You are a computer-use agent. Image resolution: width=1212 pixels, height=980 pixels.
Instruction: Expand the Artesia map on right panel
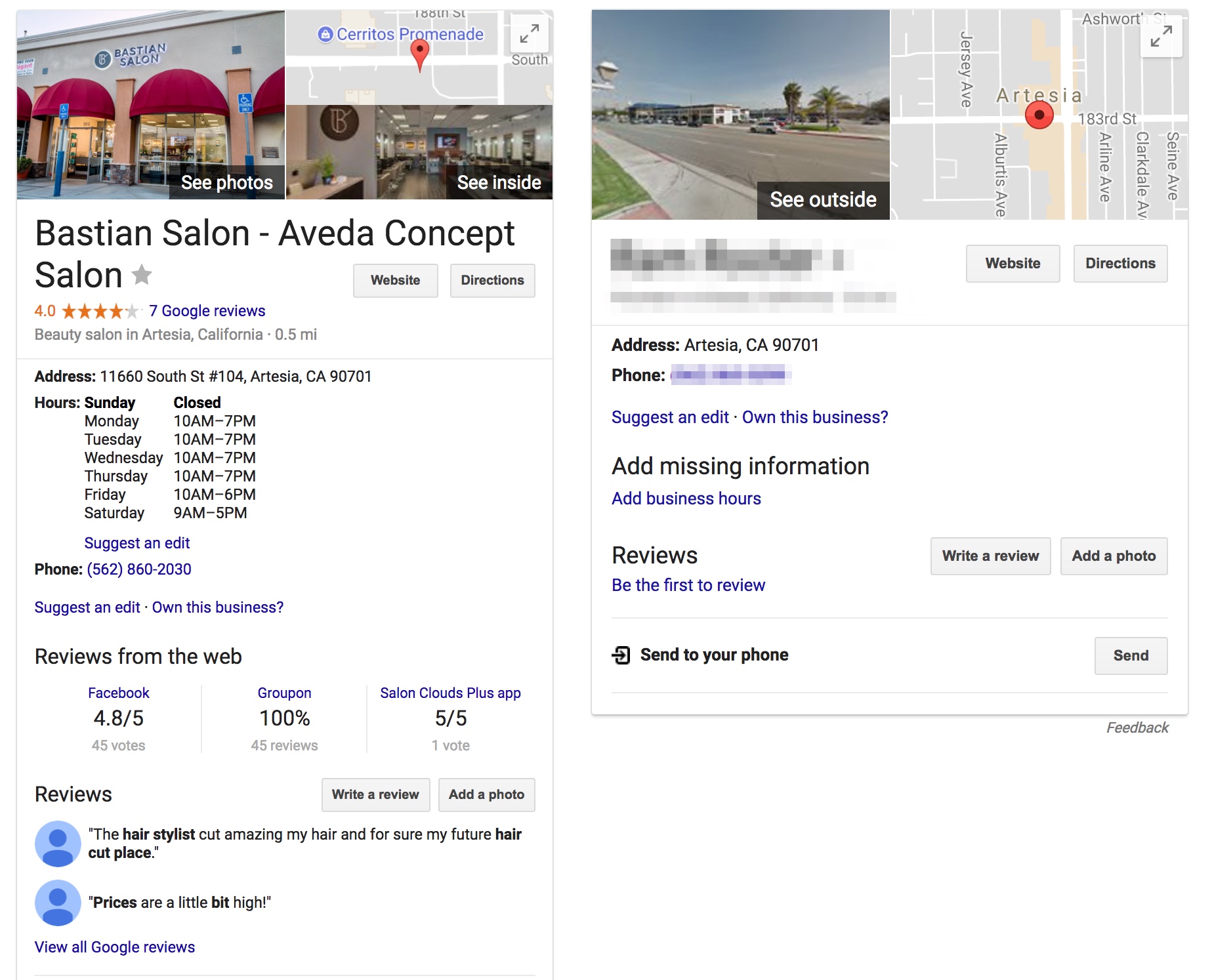pos(1161,37)
